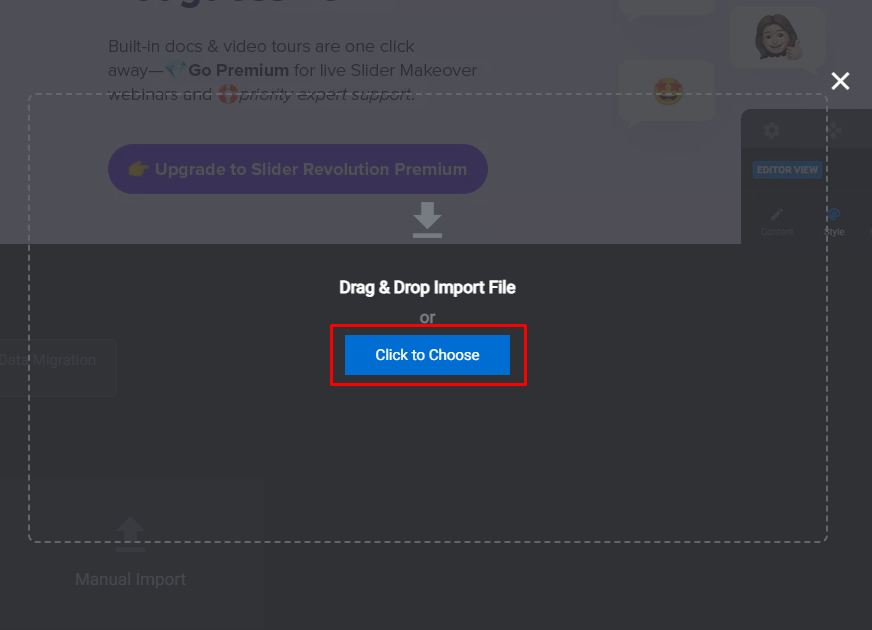Click the star-eyes emoji chat bubble

(667, 91)
